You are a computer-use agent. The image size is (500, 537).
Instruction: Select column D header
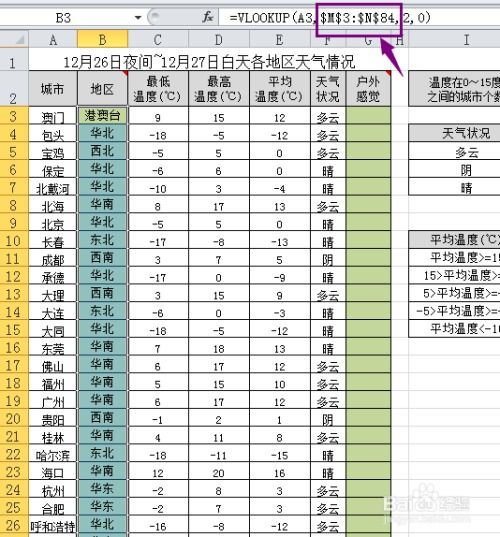219,40
